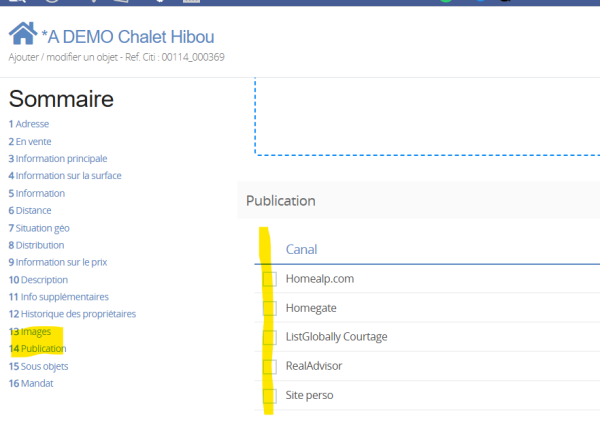Tick the Homealp.com checkbox
The height and width of the screenshot is (431, 600).
pyautogui.click(x=270, y=279)
